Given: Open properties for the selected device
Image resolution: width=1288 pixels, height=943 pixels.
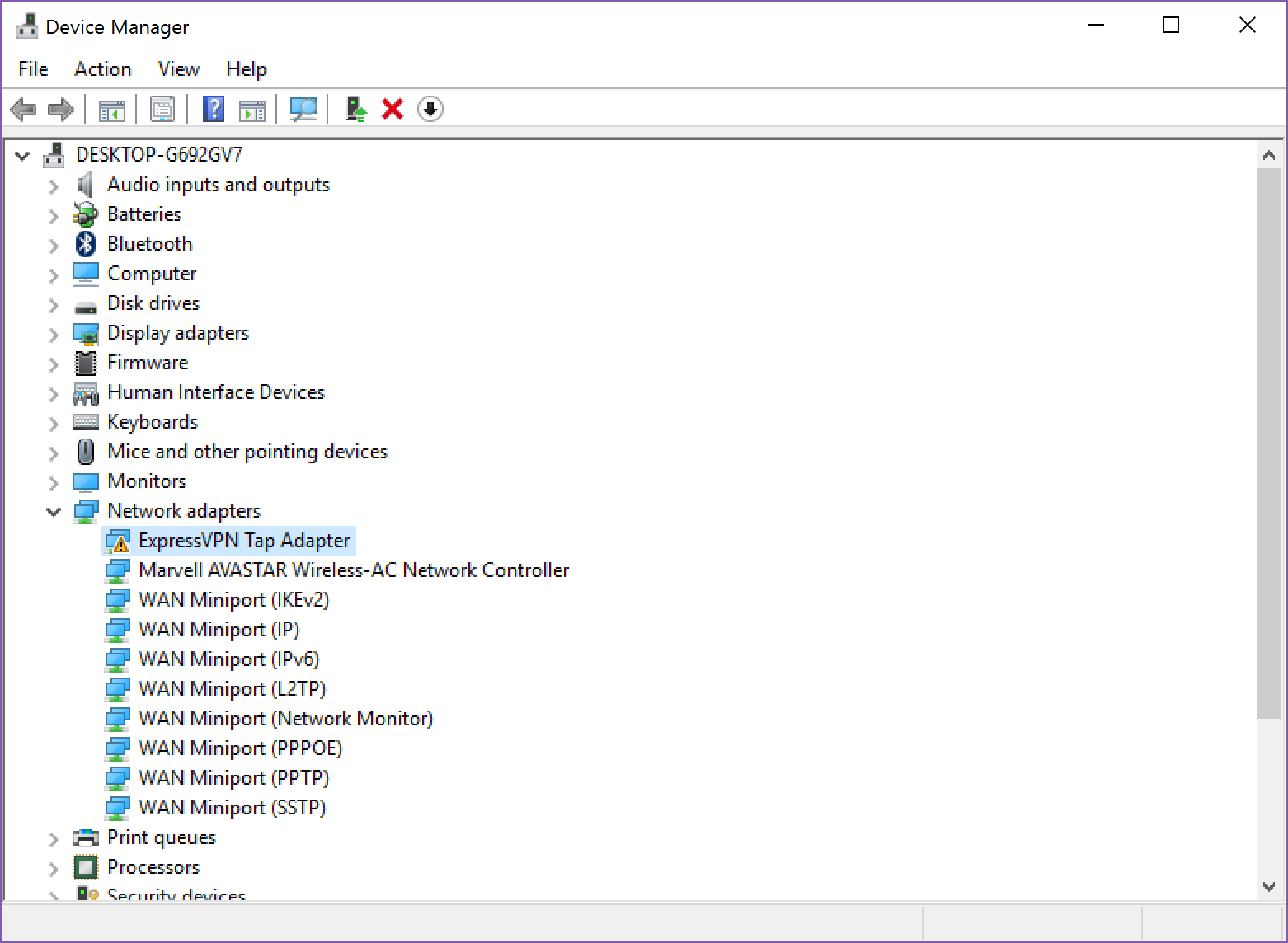Looking at the screenshot, I should (x=162, y=108).
